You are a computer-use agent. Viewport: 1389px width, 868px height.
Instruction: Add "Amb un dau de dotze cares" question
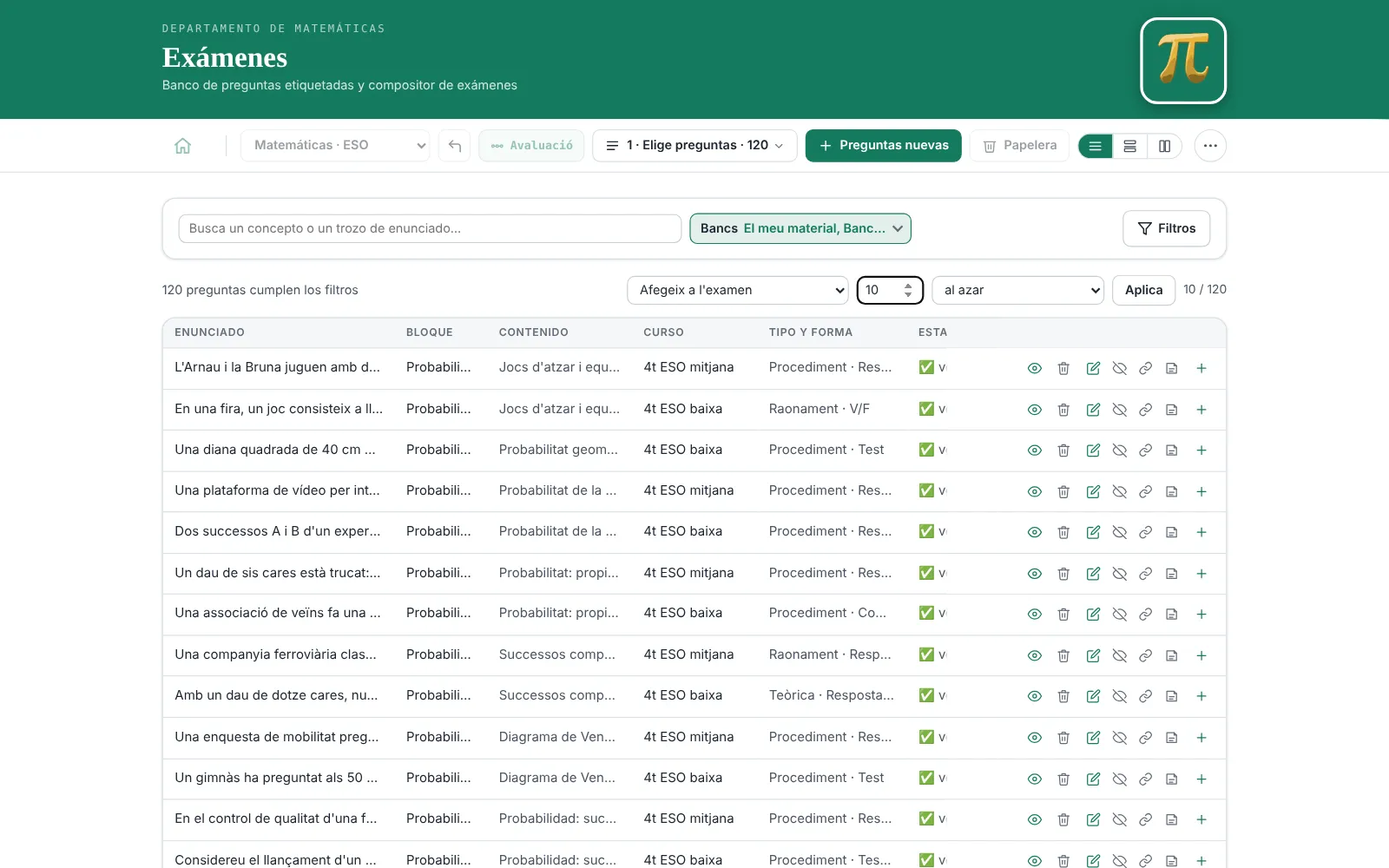(x=1201, y=696)
